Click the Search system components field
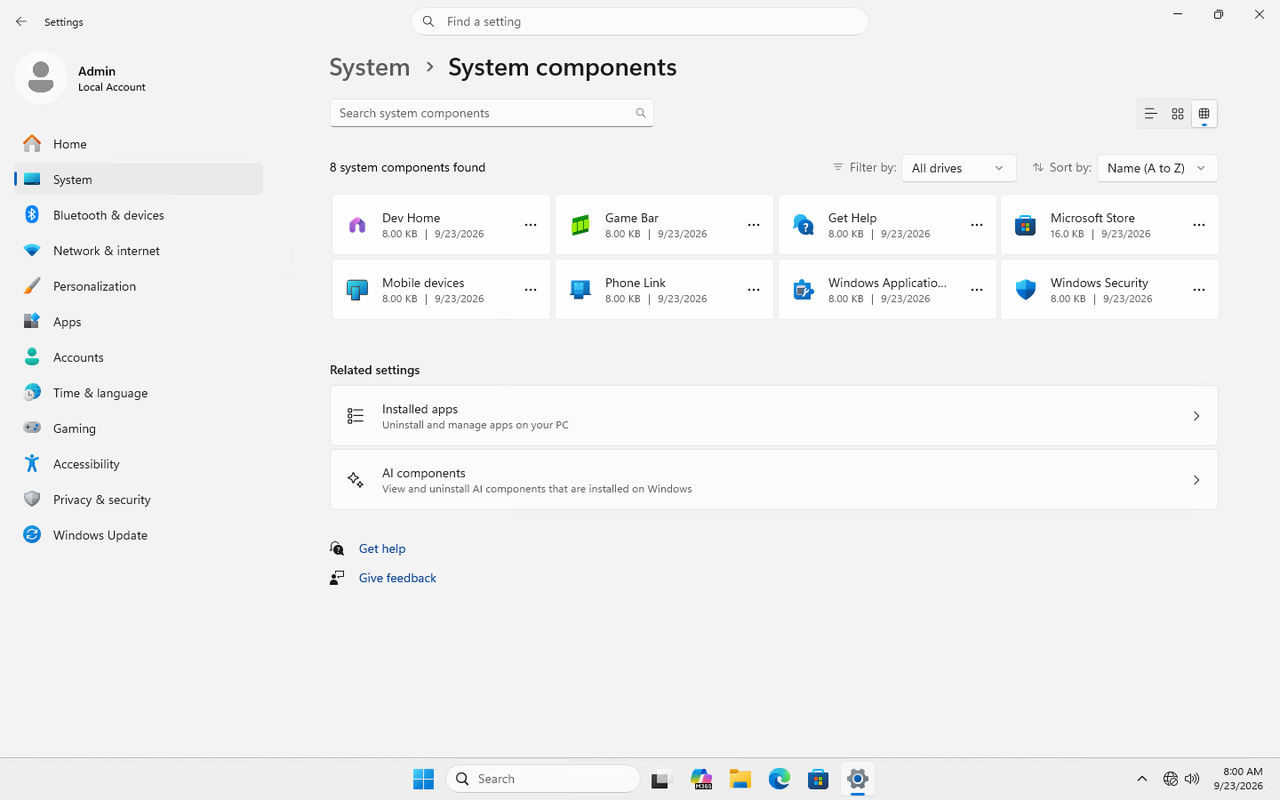The height and width of the screenshot is (800, 1280). coord(492,113)
